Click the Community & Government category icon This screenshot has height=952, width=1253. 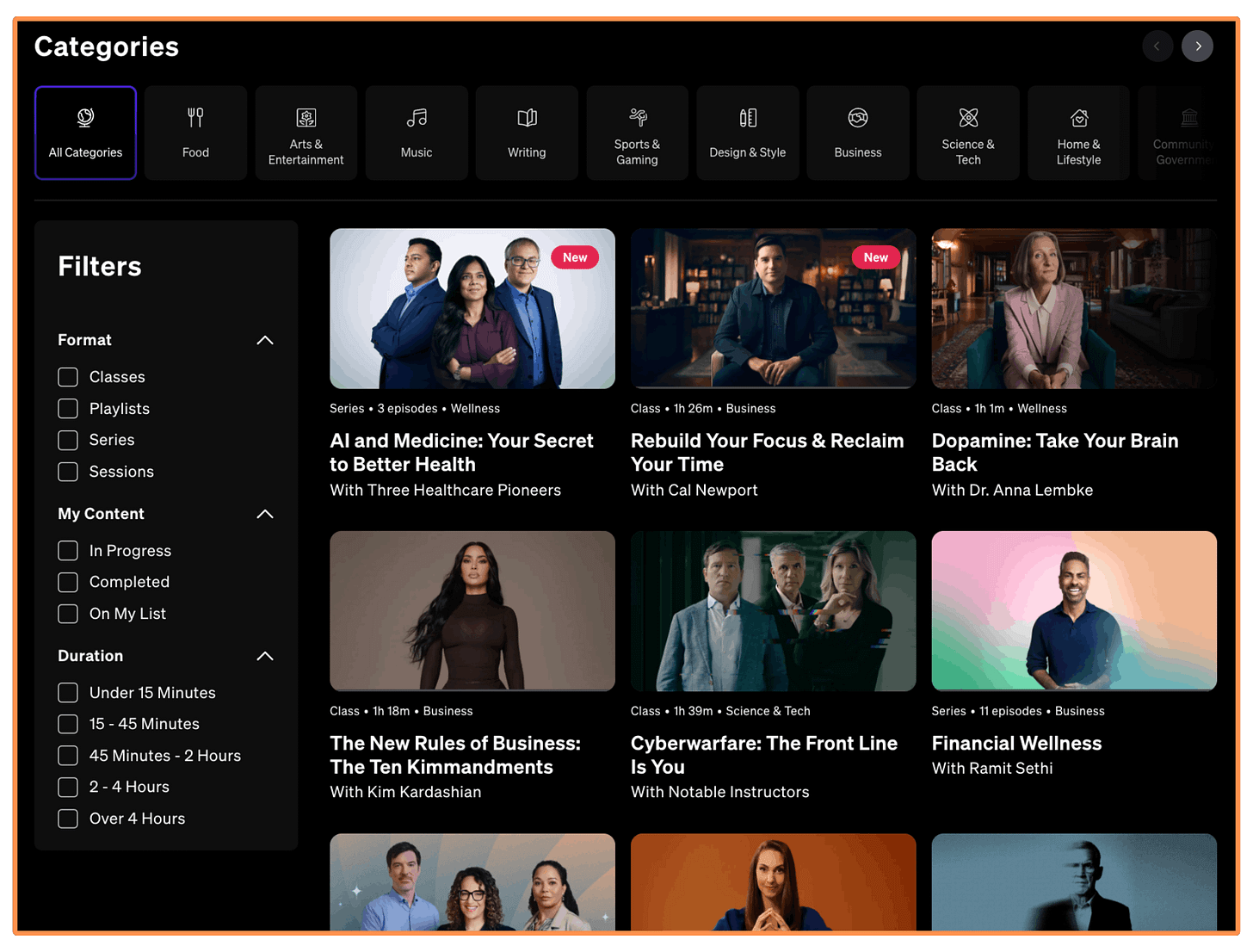tap(1188, 133)
